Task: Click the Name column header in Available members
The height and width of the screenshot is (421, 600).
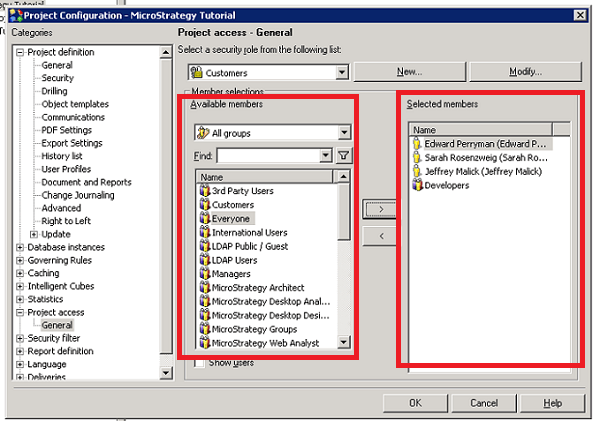Action: click(265, 177)
